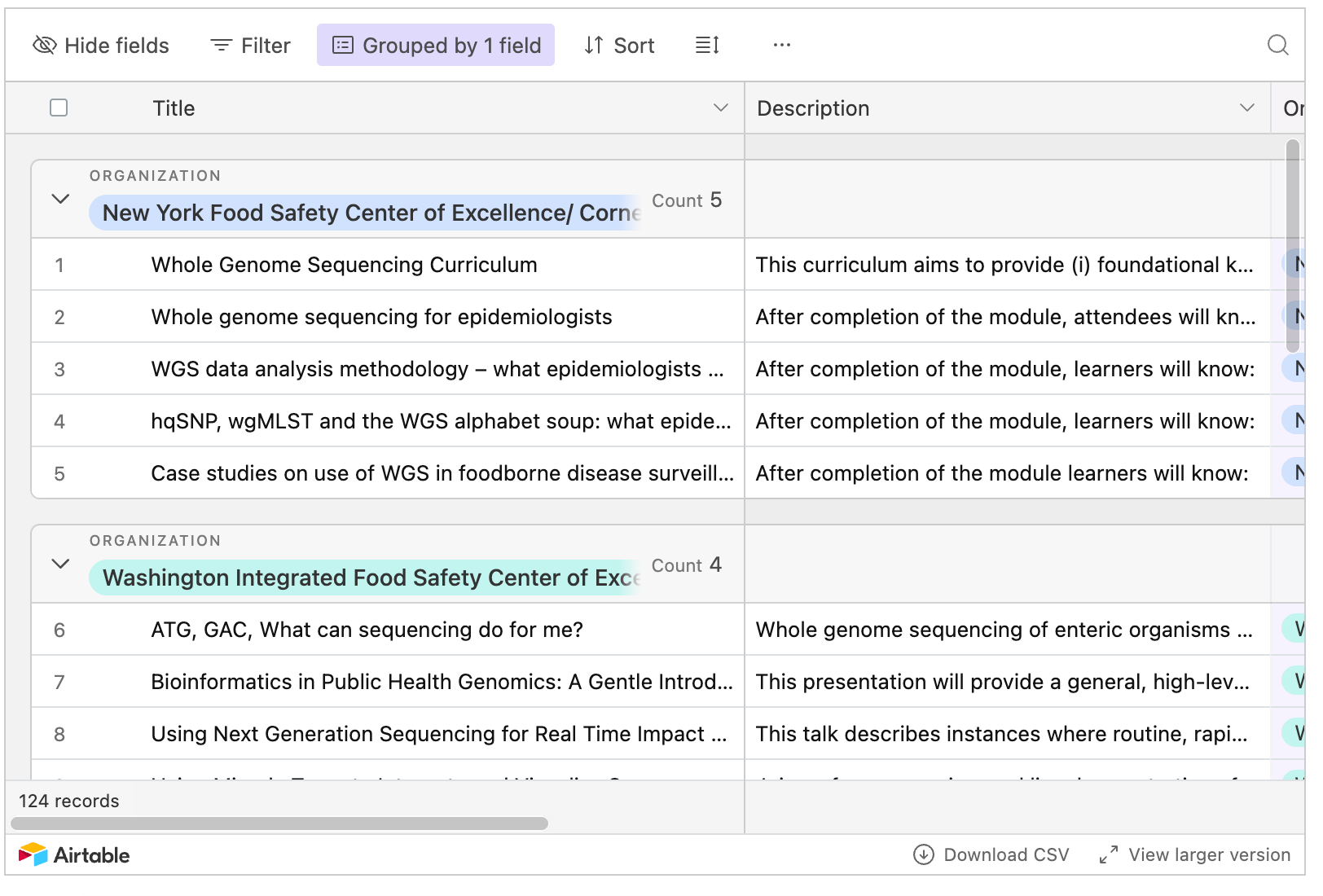Click the search magnifier icon
This screenshot has width=1323, height=896.
coord(1278,46)
